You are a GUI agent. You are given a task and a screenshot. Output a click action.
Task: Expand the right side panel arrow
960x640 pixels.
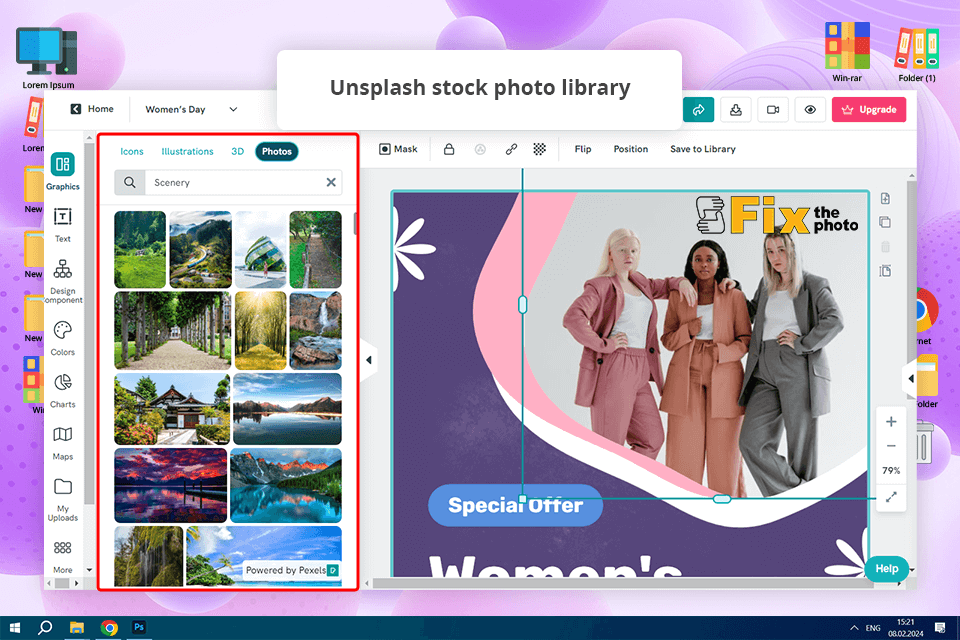click(910, 378)
